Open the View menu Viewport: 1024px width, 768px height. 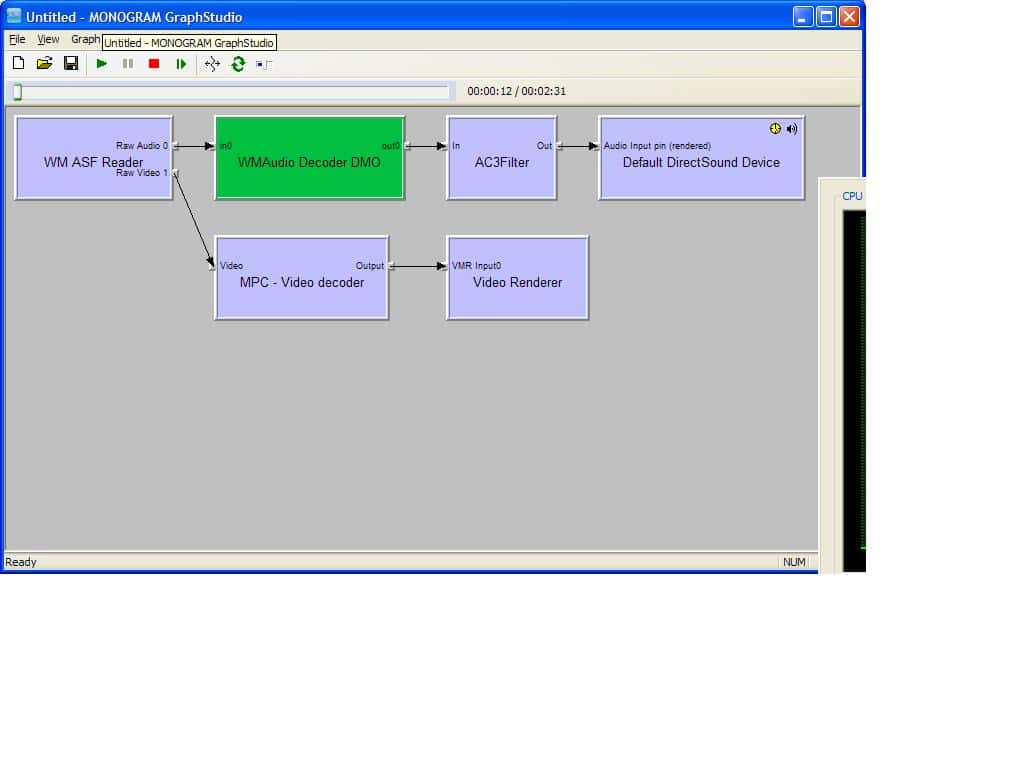tap(48, 39)
